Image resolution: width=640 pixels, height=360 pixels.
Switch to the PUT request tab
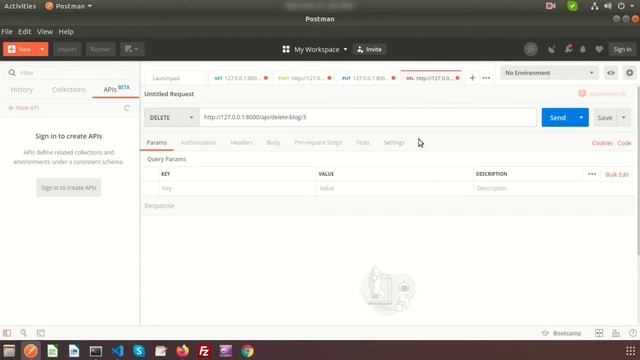coord(369,78)
